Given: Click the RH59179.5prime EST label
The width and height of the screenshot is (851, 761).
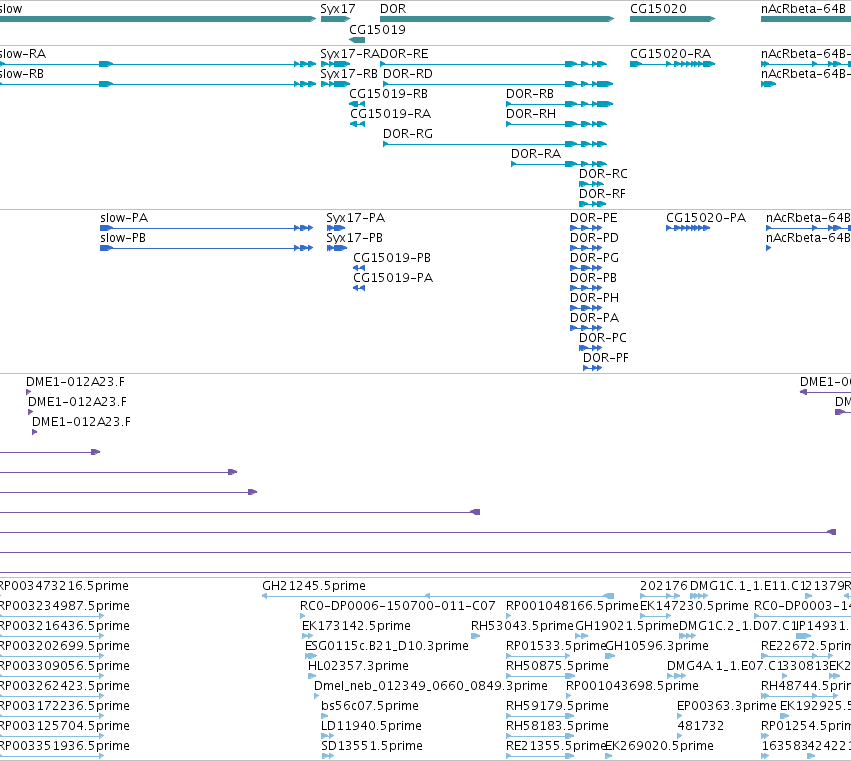Looking at the screenshot, I should tap(557, 706).
